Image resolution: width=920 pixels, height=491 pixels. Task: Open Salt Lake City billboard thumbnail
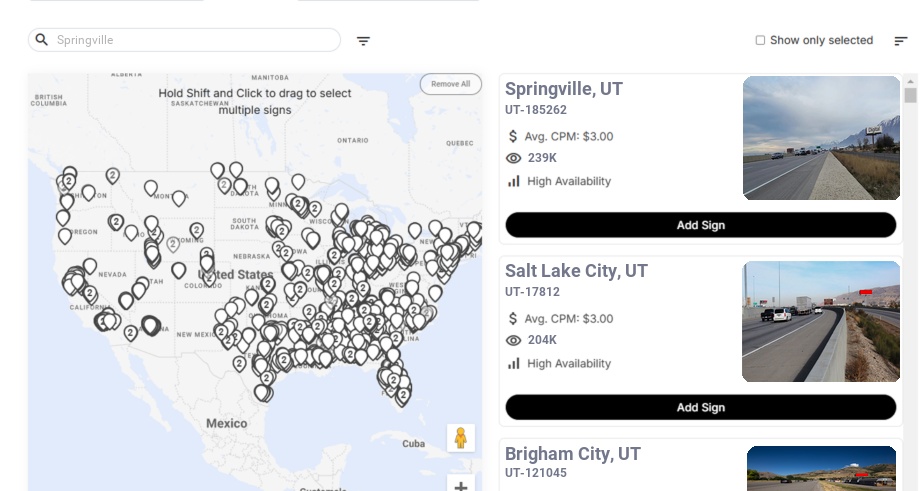(x=821, y=321)
